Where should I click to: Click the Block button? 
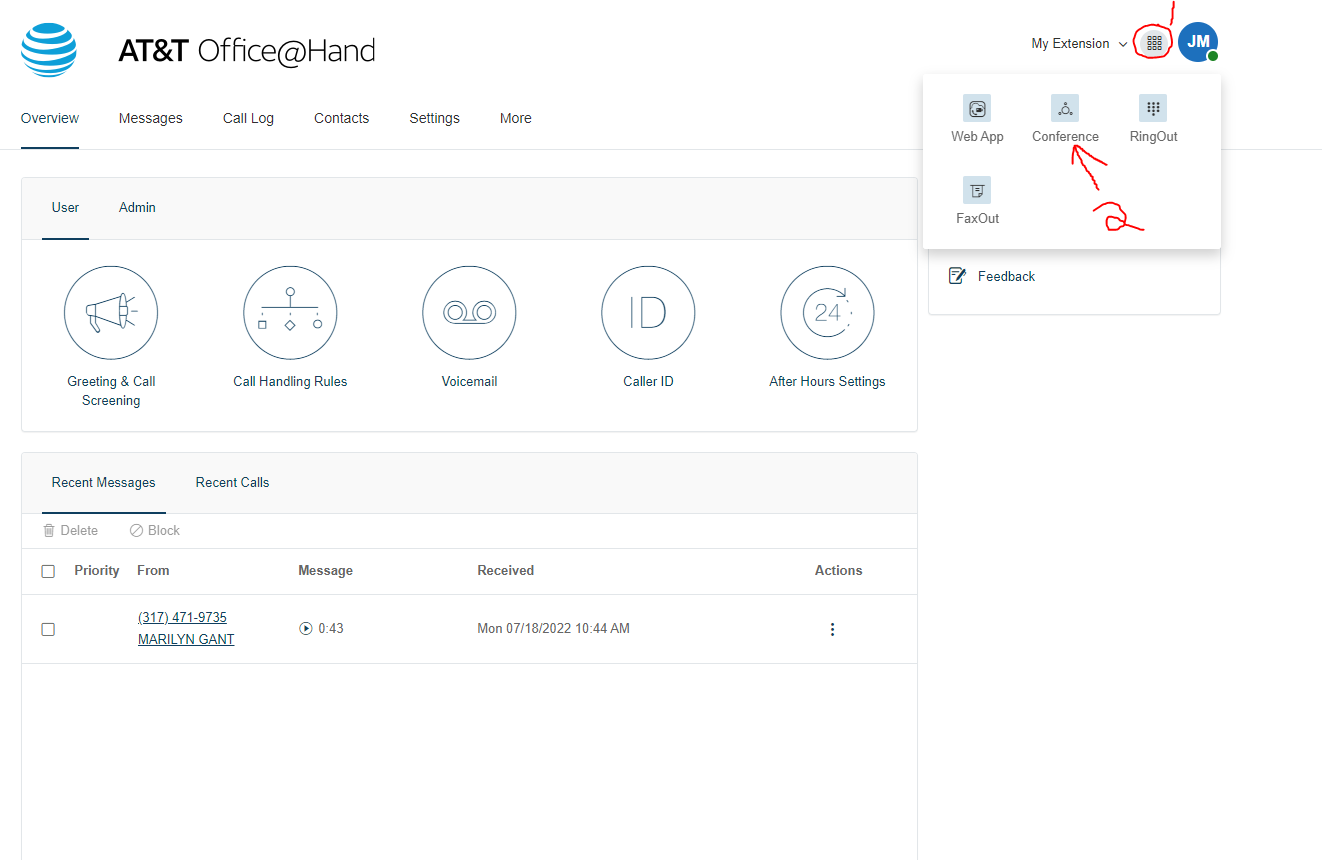(x=155, y=530)
